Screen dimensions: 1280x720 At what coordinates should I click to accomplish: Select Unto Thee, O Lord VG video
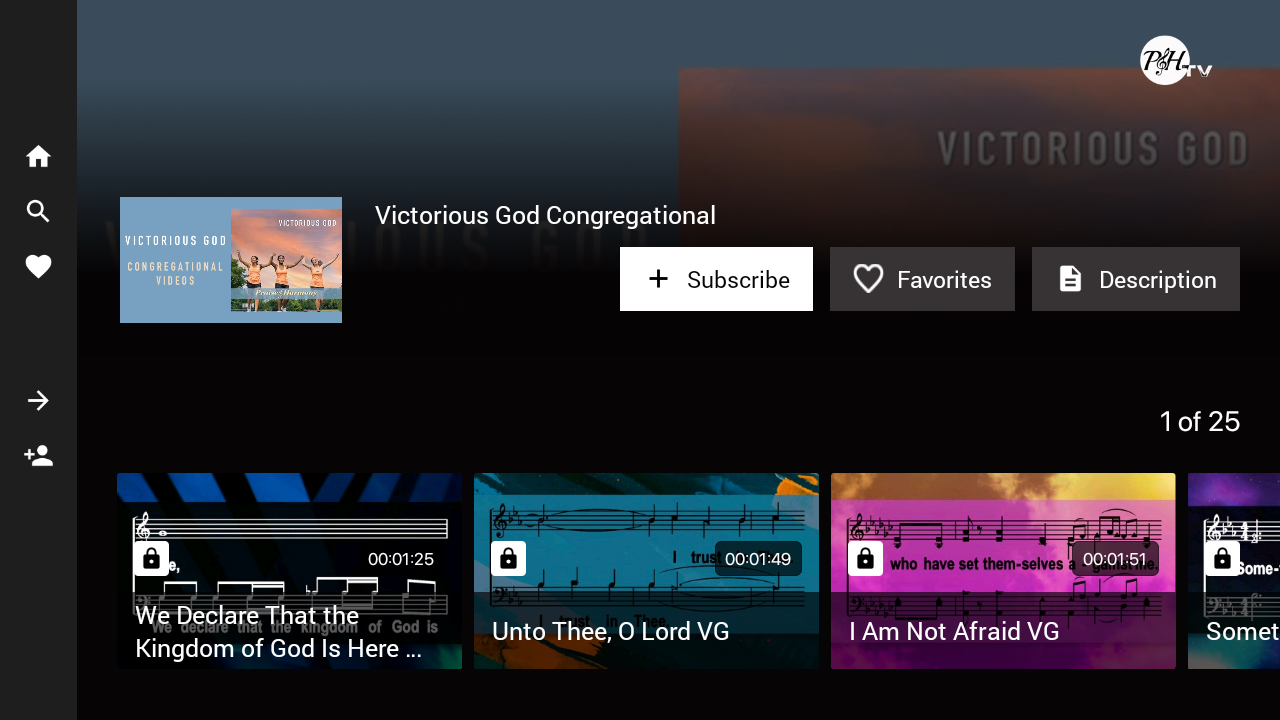tap(646, 571)
